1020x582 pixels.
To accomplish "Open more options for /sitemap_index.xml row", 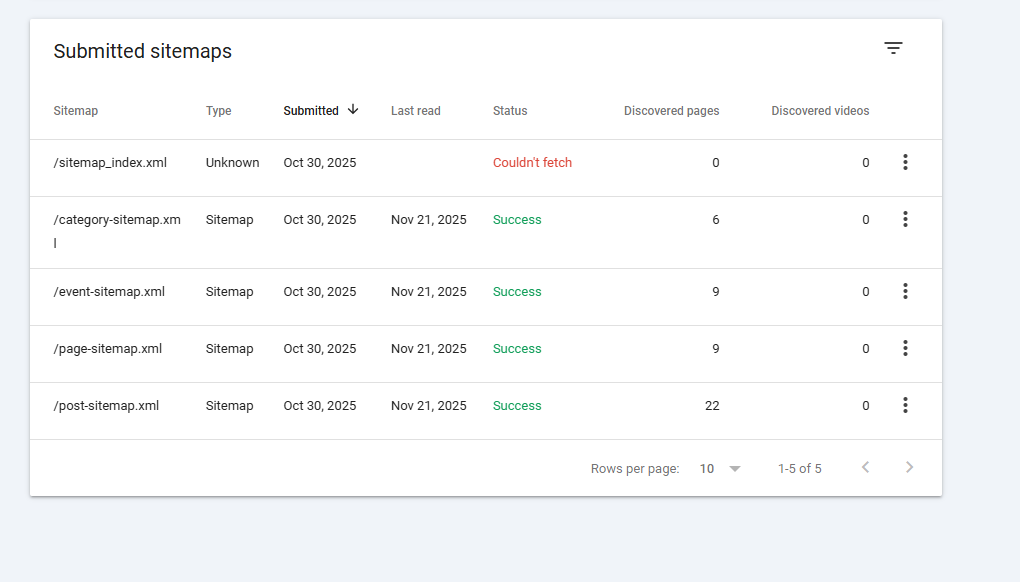I will pyautogui.click(x=905, y=162).
